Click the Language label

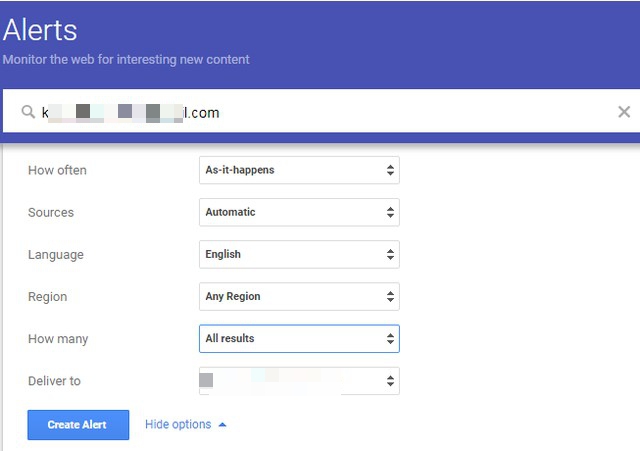click(56, 254)
